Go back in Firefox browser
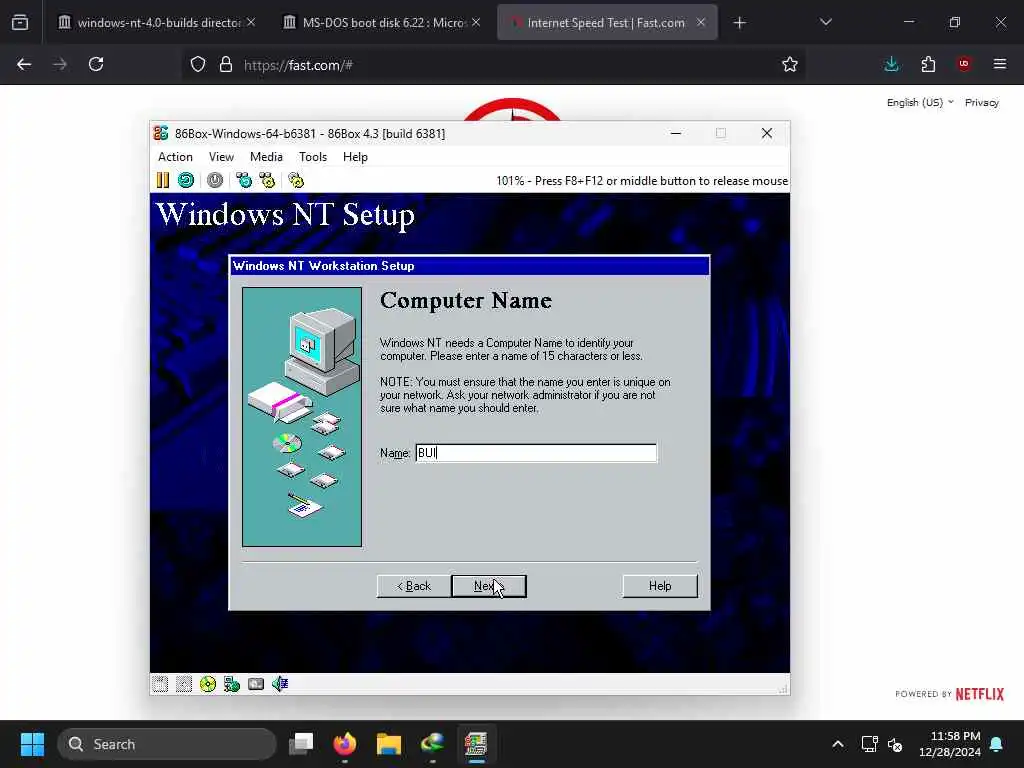The width and height of the screenshot is (1024, 768). 24,64
